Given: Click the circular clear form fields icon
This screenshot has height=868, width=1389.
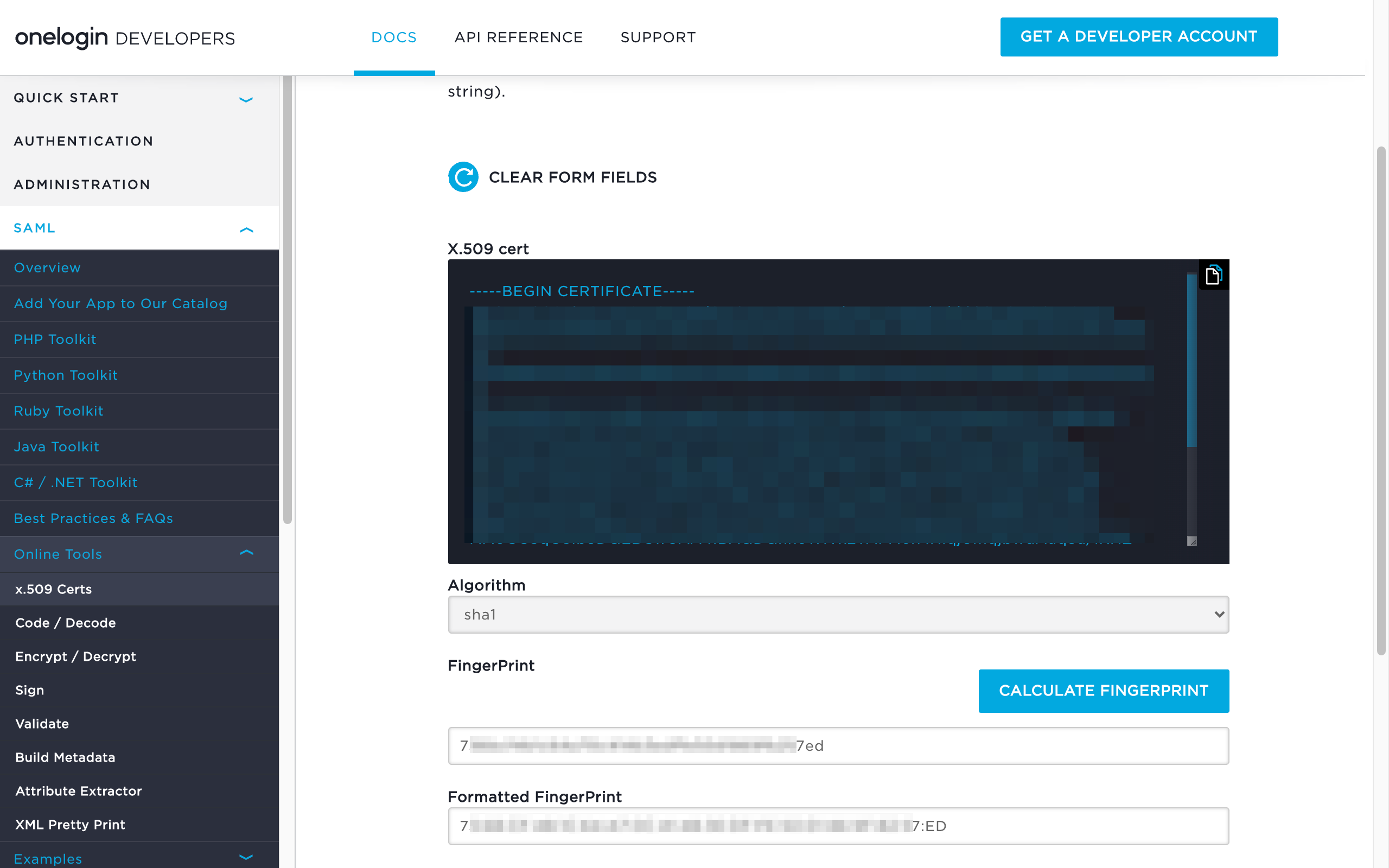Looking at the screenshot, I should coord(463,177).
